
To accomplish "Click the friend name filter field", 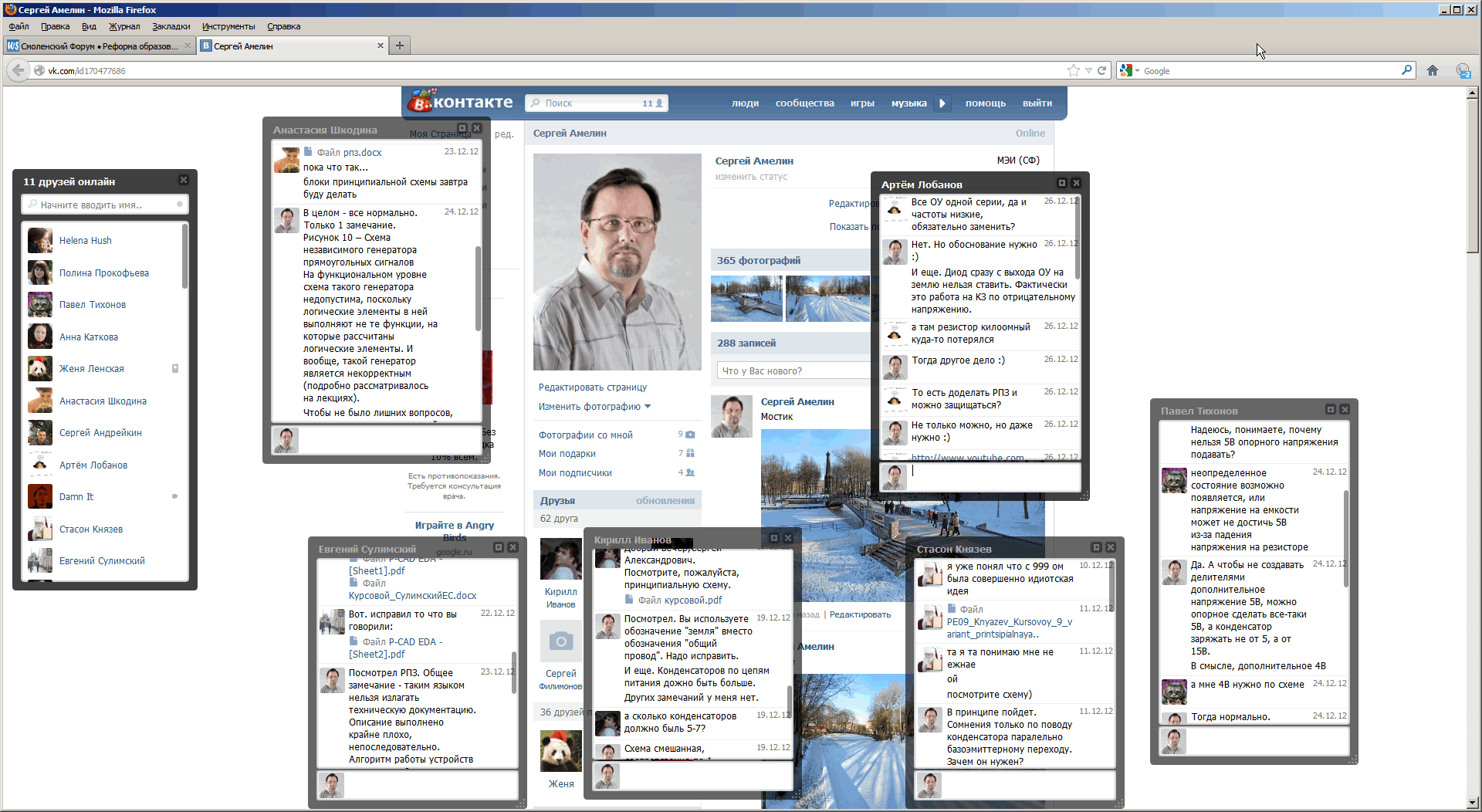I will tap(104, 205).
